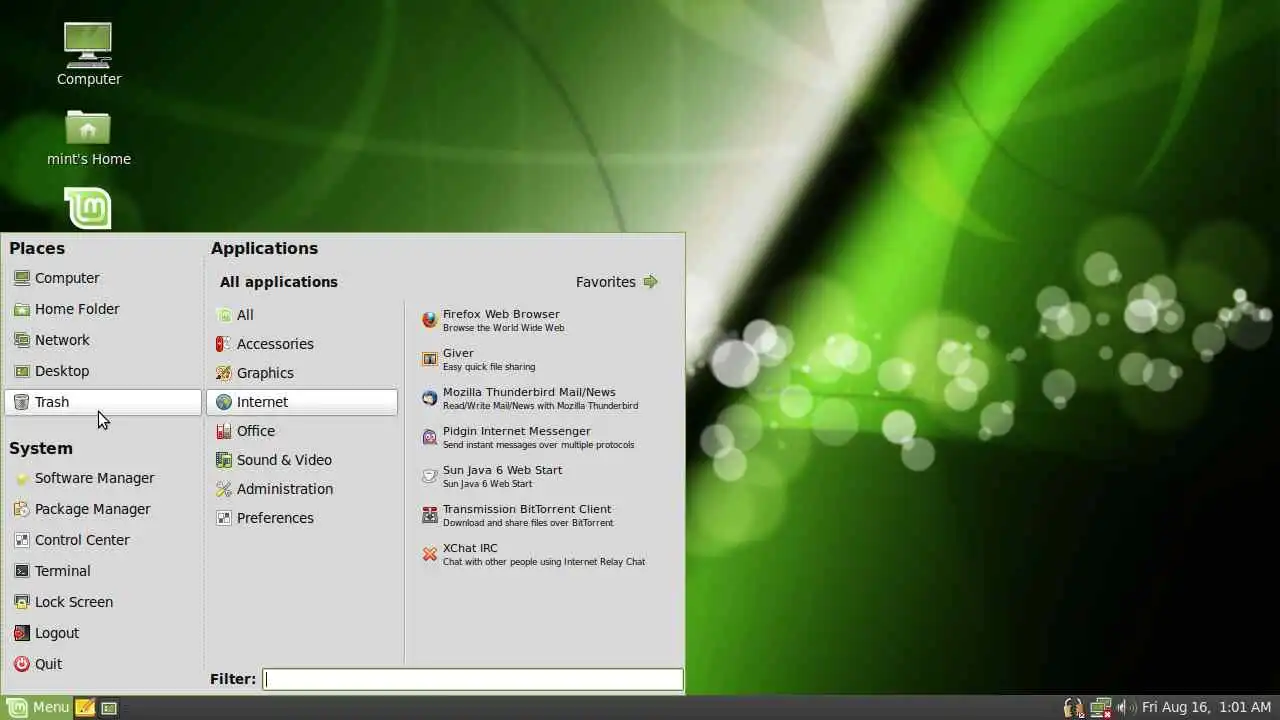
Task: Select the Preferences category
Action: (302, 518)
